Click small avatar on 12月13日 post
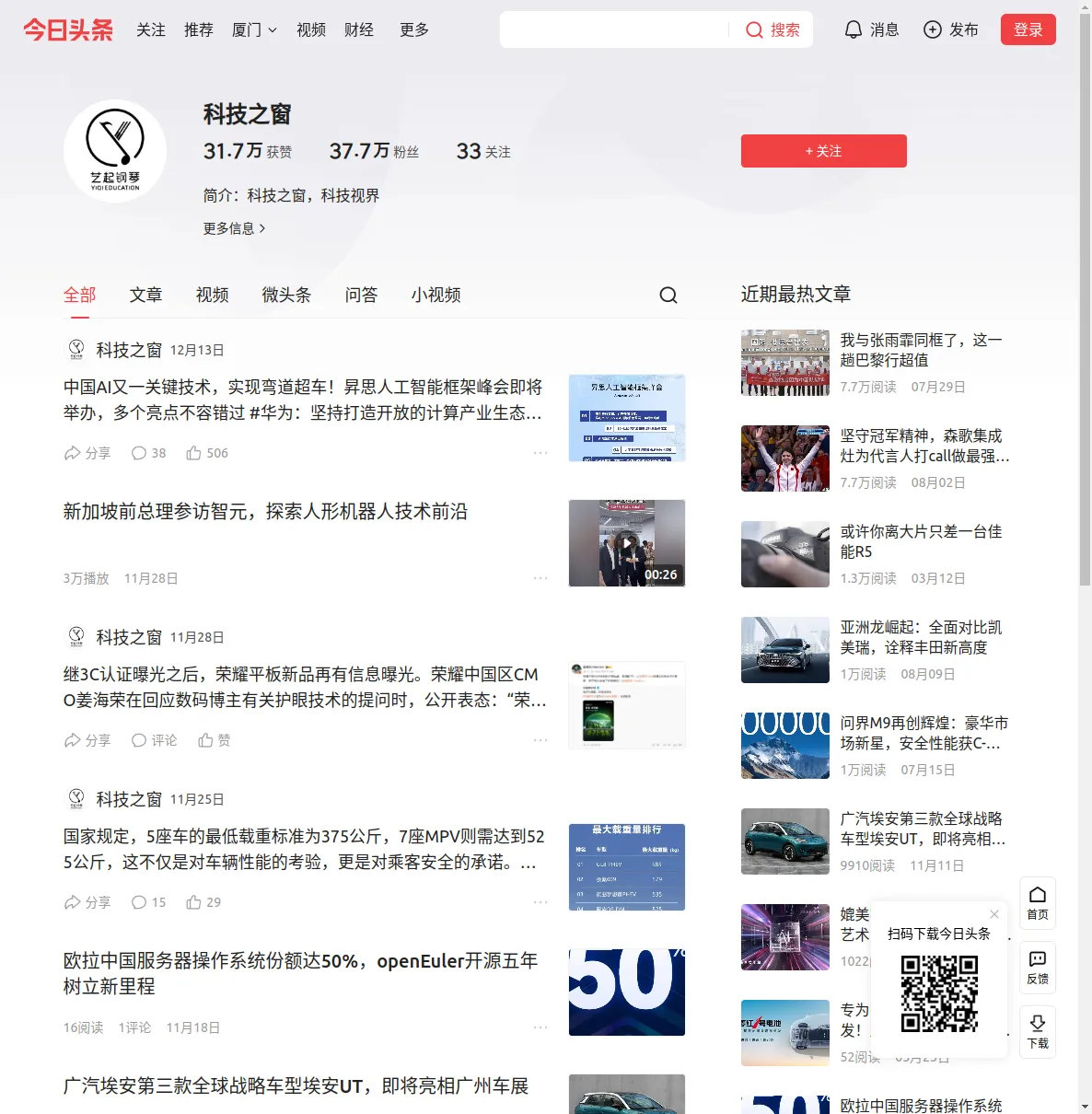 click(76, 350)
